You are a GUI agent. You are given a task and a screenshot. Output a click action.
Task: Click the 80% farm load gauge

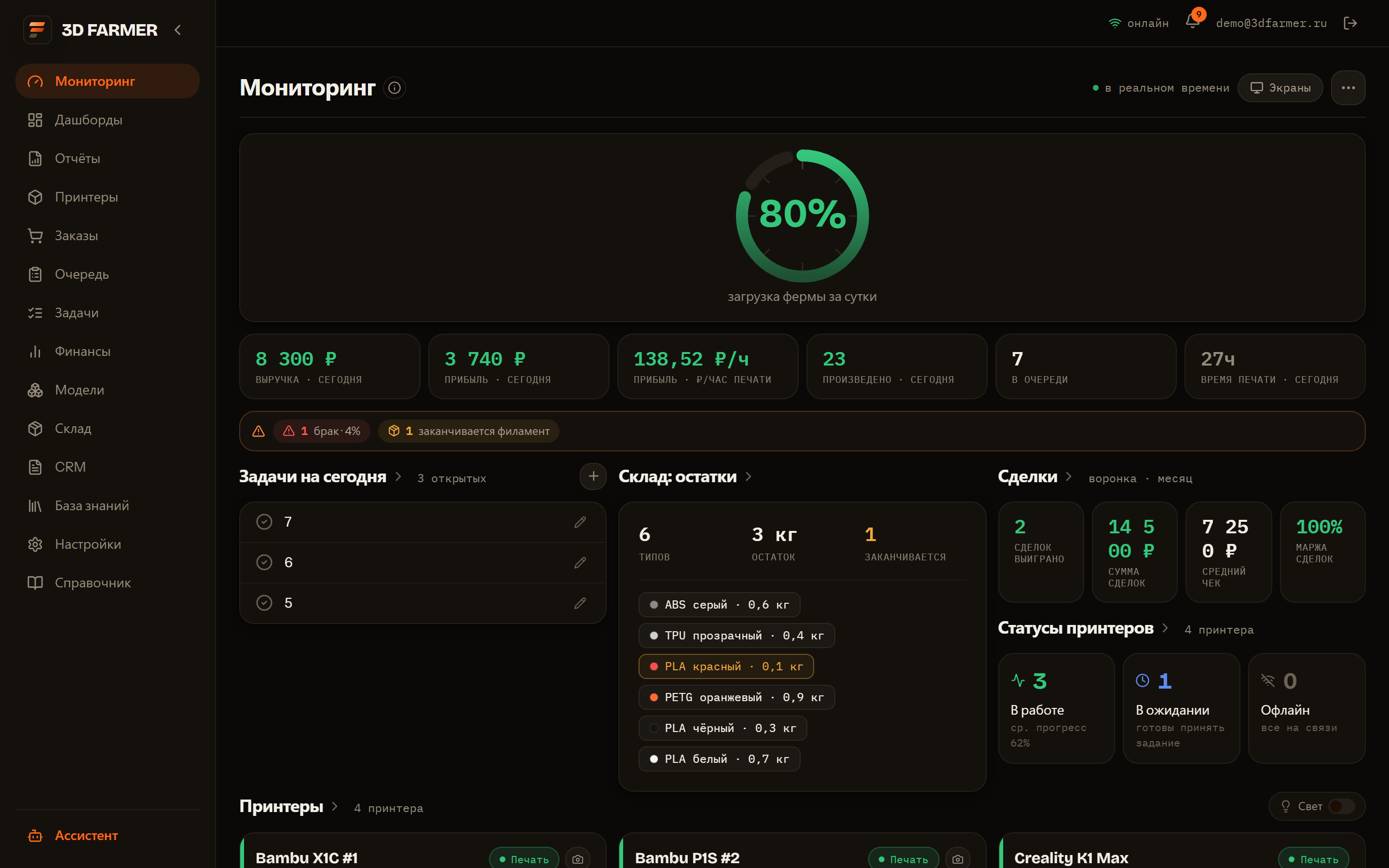pyautogui.click(x=802, y=216)
